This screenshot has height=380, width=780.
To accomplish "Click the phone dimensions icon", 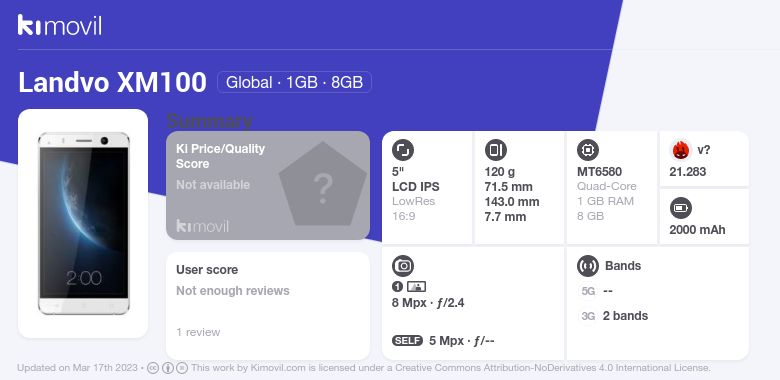I will [495, 150].
